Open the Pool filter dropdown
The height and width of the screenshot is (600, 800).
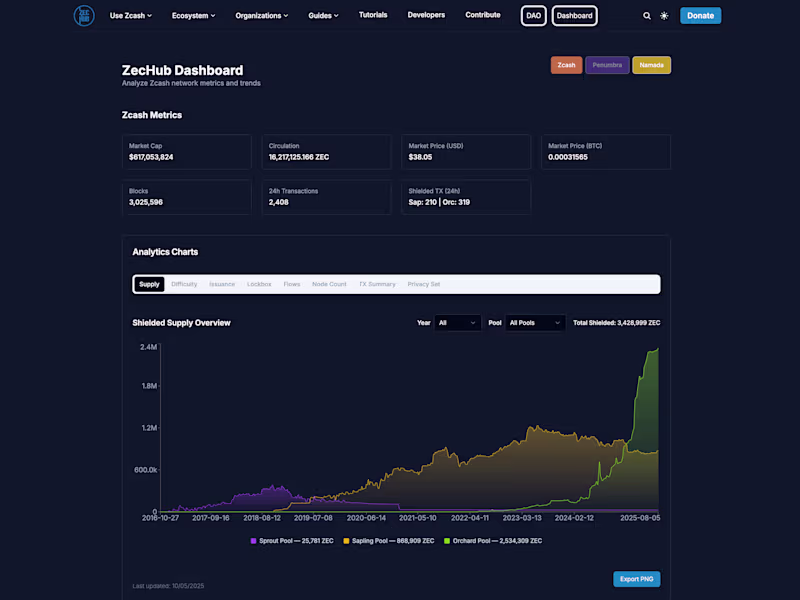coord(535,323)
